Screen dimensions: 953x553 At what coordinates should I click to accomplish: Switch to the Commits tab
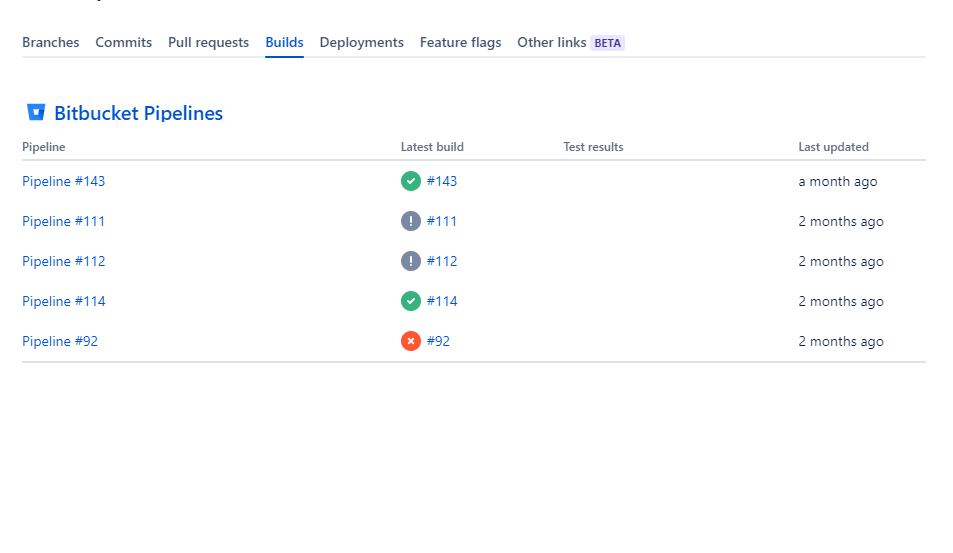[123, 43]
